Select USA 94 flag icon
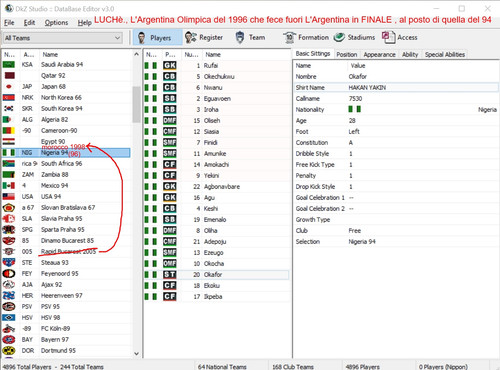Viewport: 500px width, 370px height. point(9,196)
